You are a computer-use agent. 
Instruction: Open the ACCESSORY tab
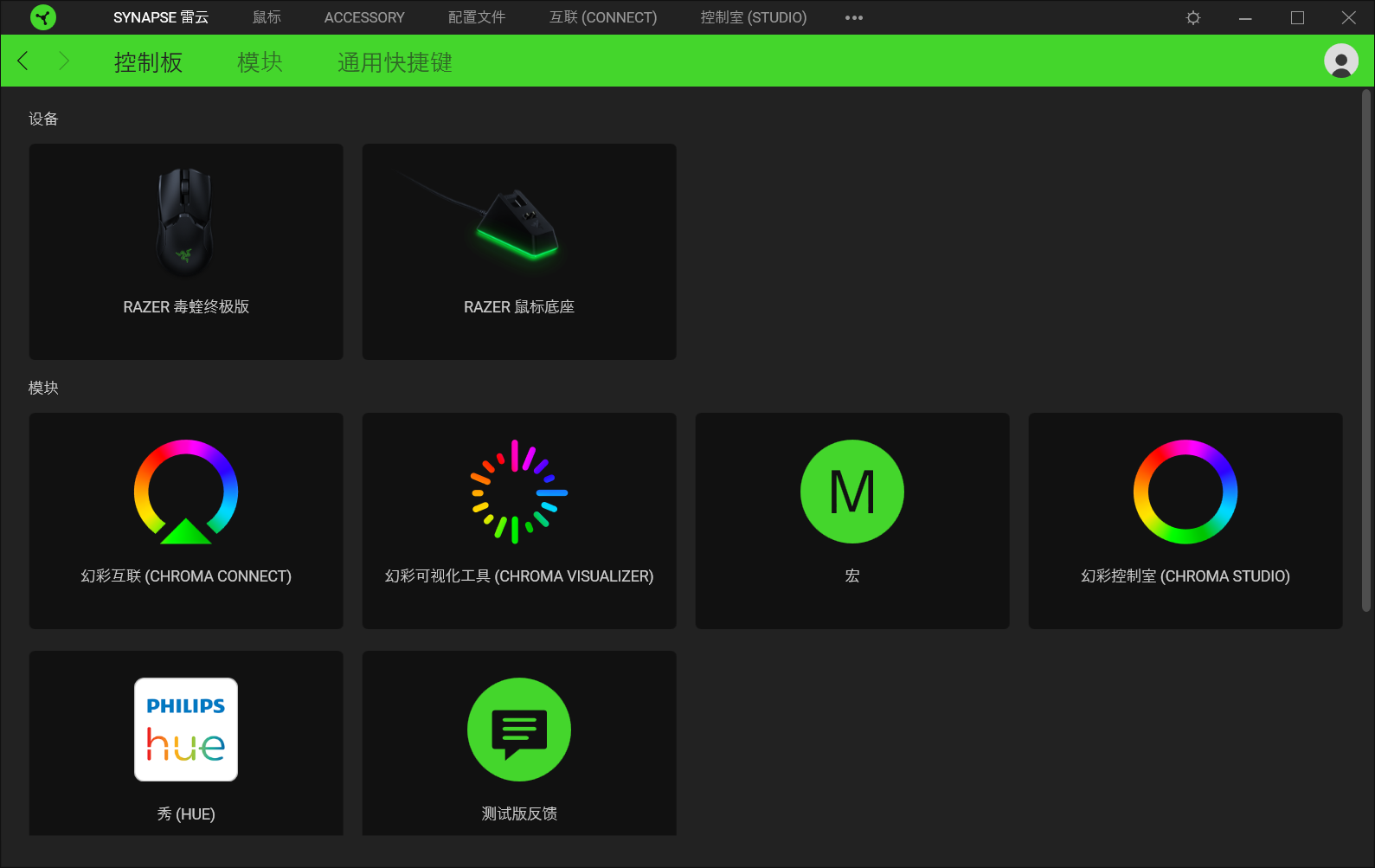coord(364,17)
